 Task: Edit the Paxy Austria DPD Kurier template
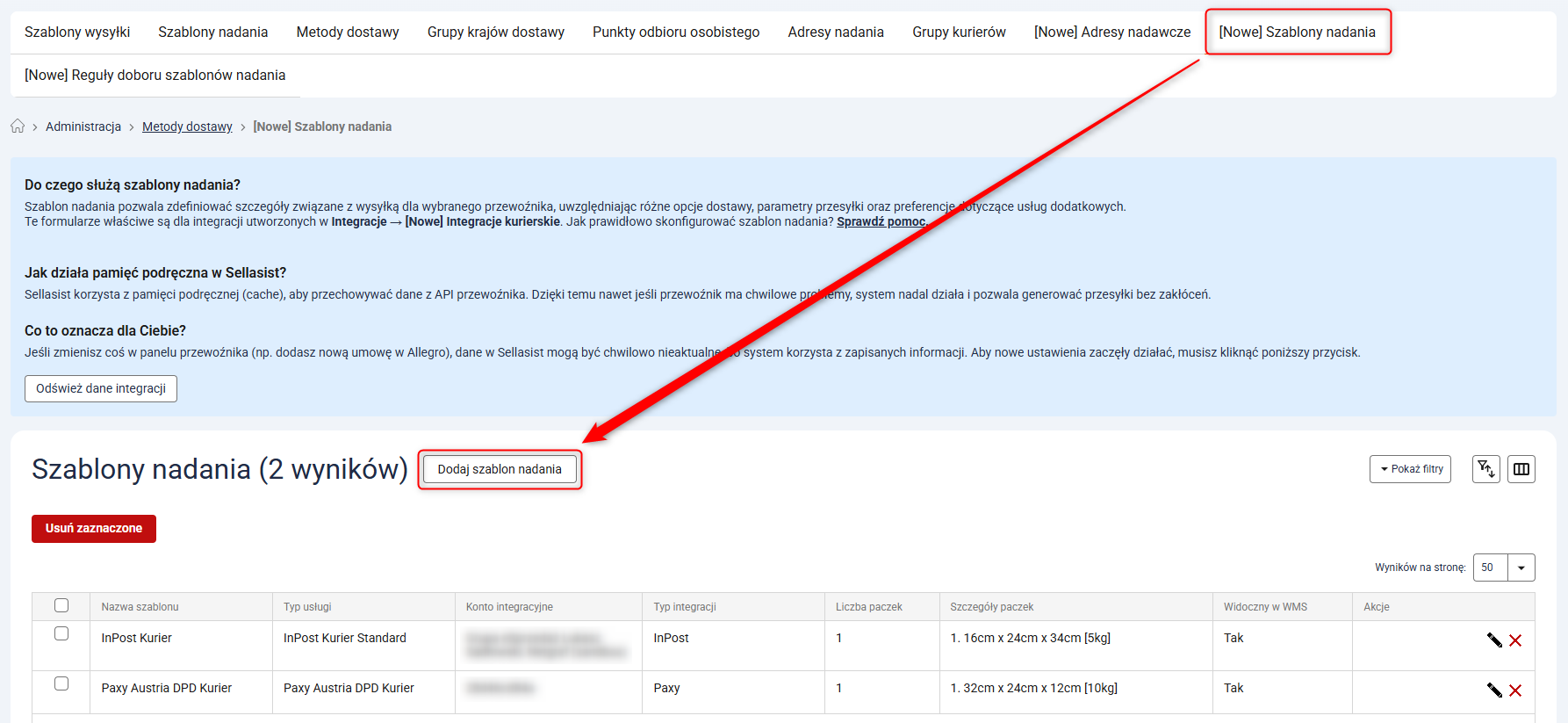[1494, 690]
